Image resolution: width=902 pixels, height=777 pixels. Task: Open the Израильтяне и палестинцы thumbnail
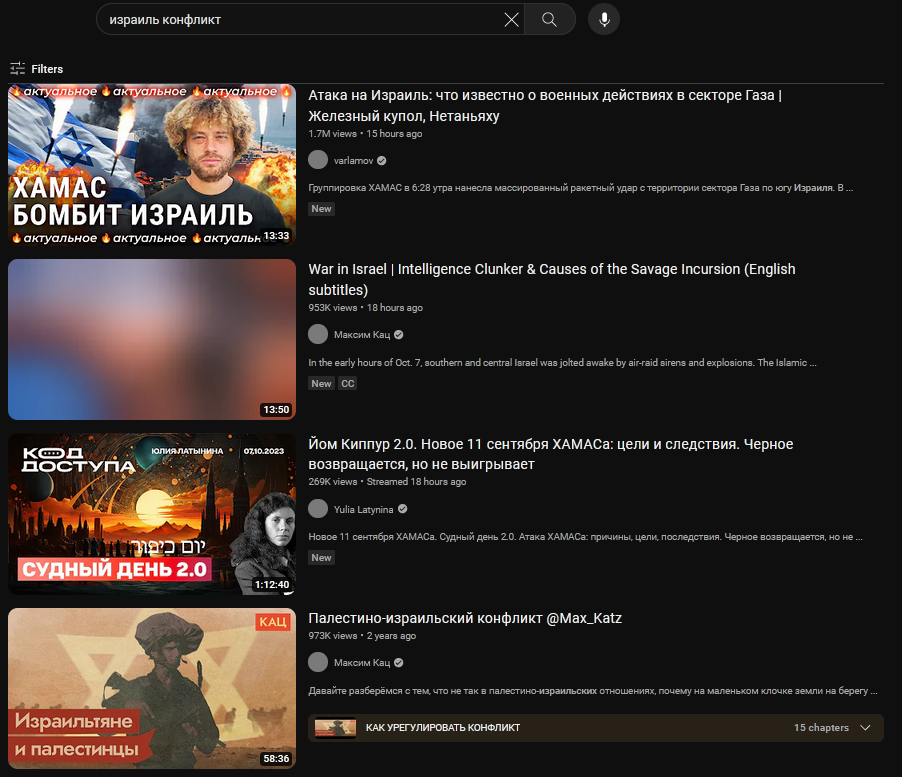(152, 688)
